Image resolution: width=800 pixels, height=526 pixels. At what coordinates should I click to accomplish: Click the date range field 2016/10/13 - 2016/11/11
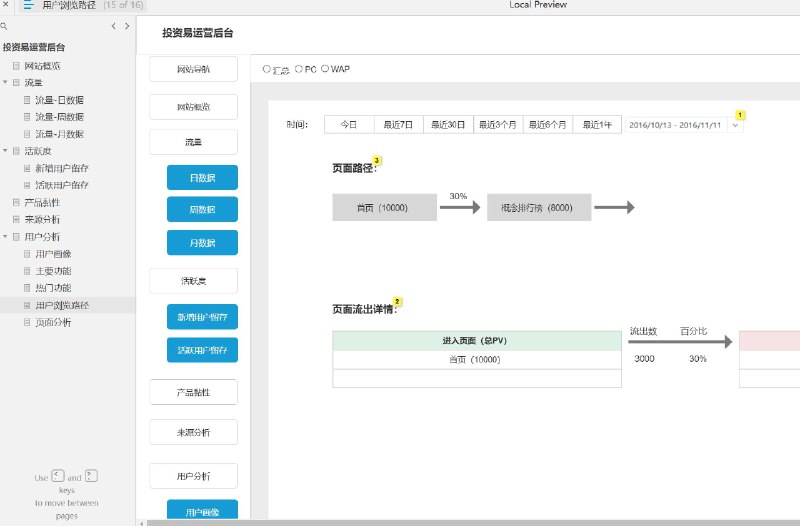(675, 125)
